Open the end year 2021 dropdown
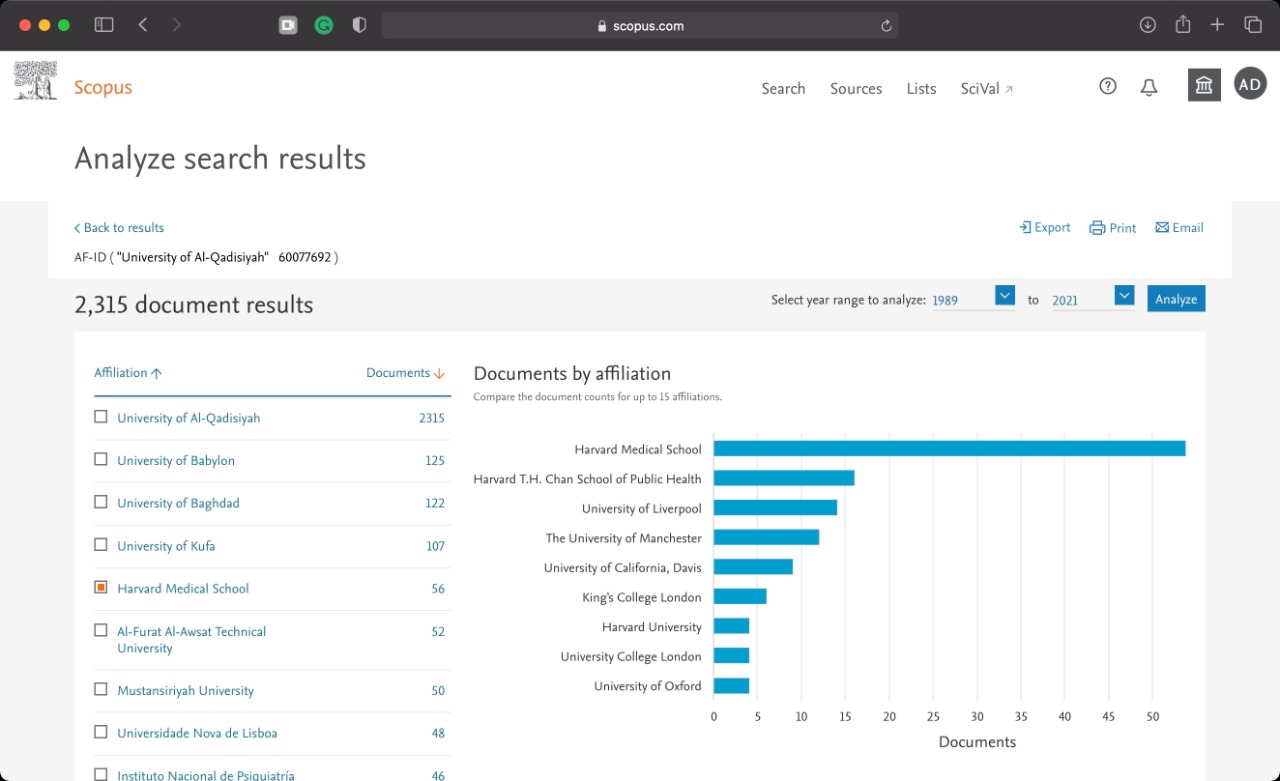1280x781 pixels. (x=1124, y=296)
